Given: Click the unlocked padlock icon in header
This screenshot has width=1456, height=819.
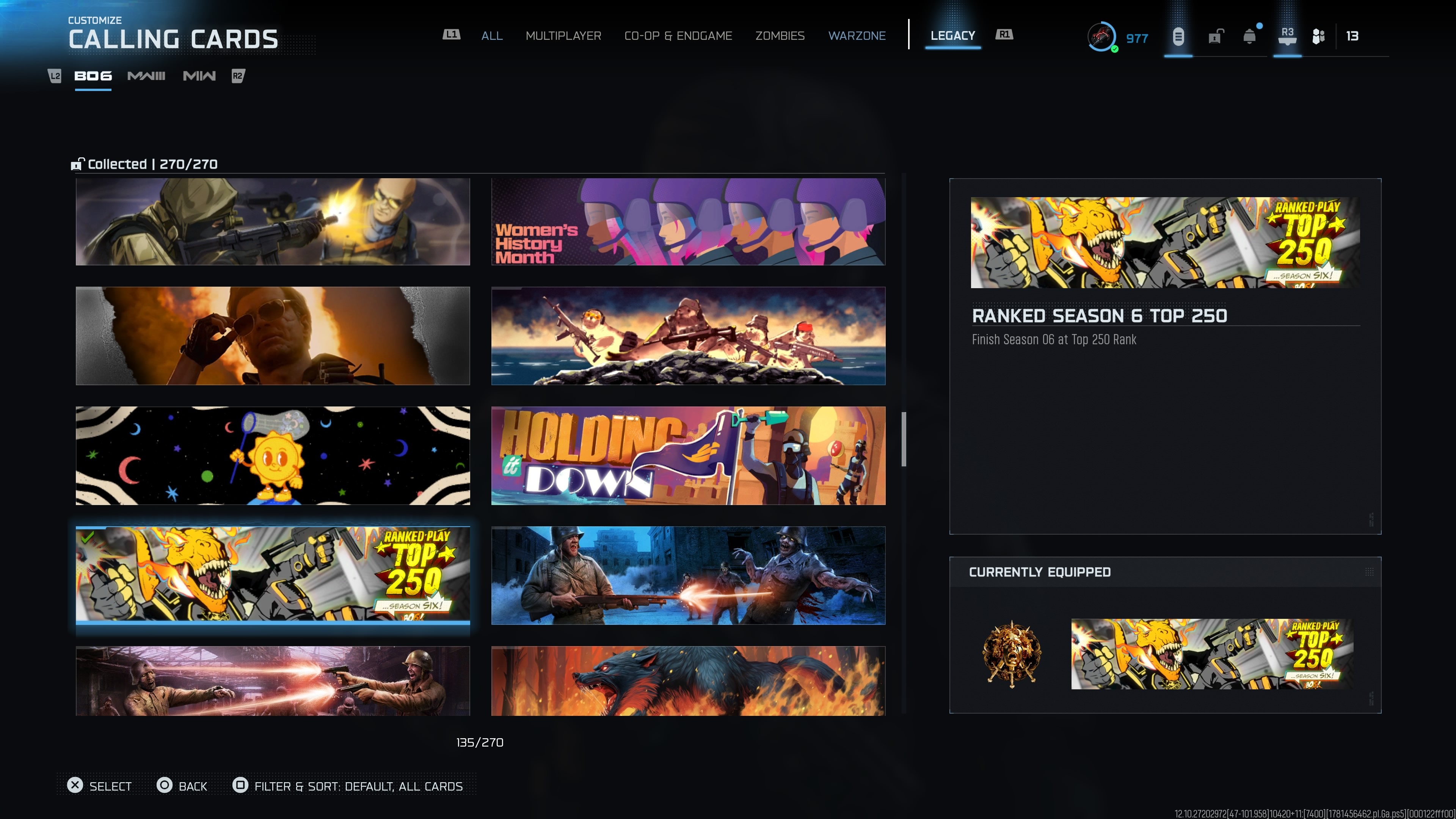Looking at the screenshot, I should click(1216, 37).
